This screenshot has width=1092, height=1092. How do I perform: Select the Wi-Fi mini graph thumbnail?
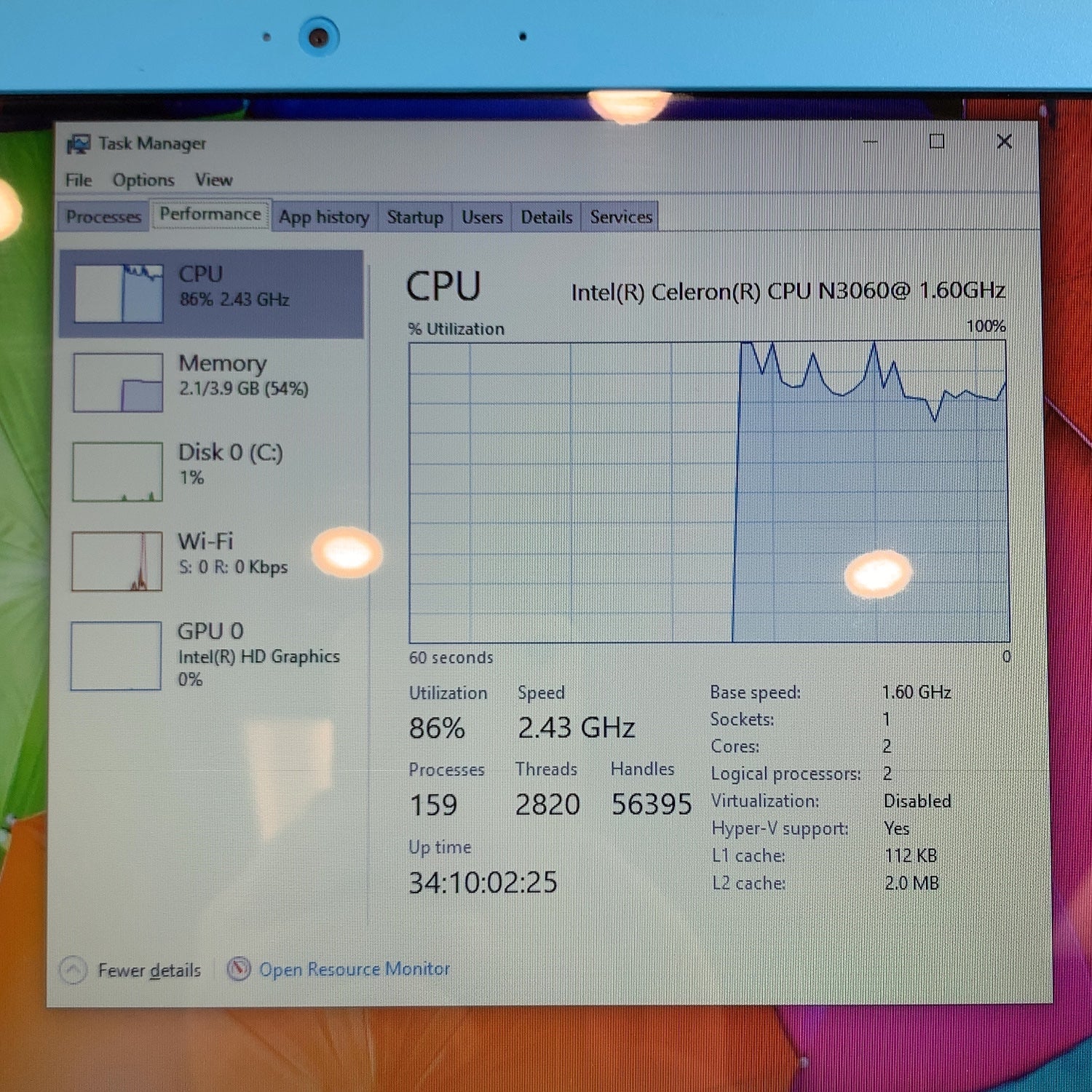coord(116,561)
